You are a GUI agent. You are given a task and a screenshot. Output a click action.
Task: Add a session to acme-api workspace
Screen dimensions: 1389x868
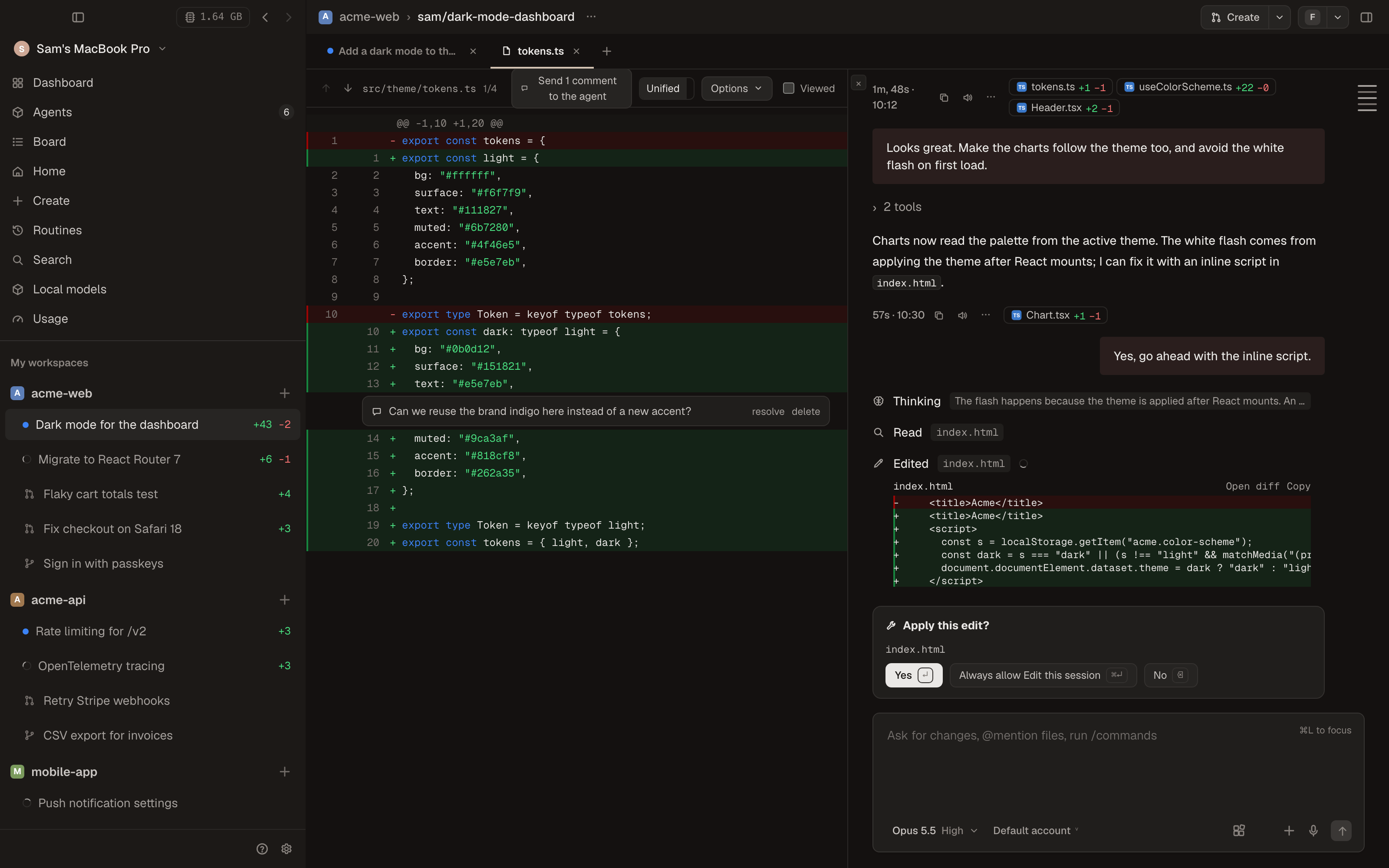(284, 600)
